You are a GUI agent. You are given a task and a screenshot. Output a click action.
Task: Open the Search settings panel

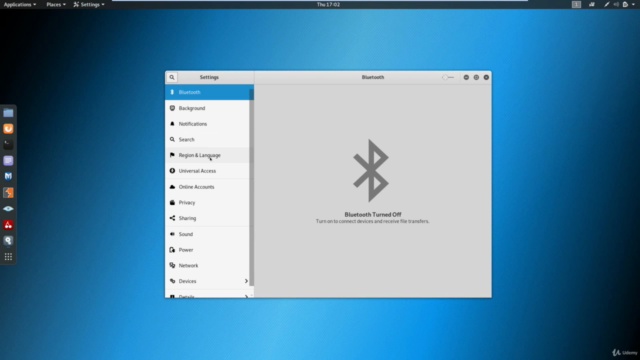(208, 140)
